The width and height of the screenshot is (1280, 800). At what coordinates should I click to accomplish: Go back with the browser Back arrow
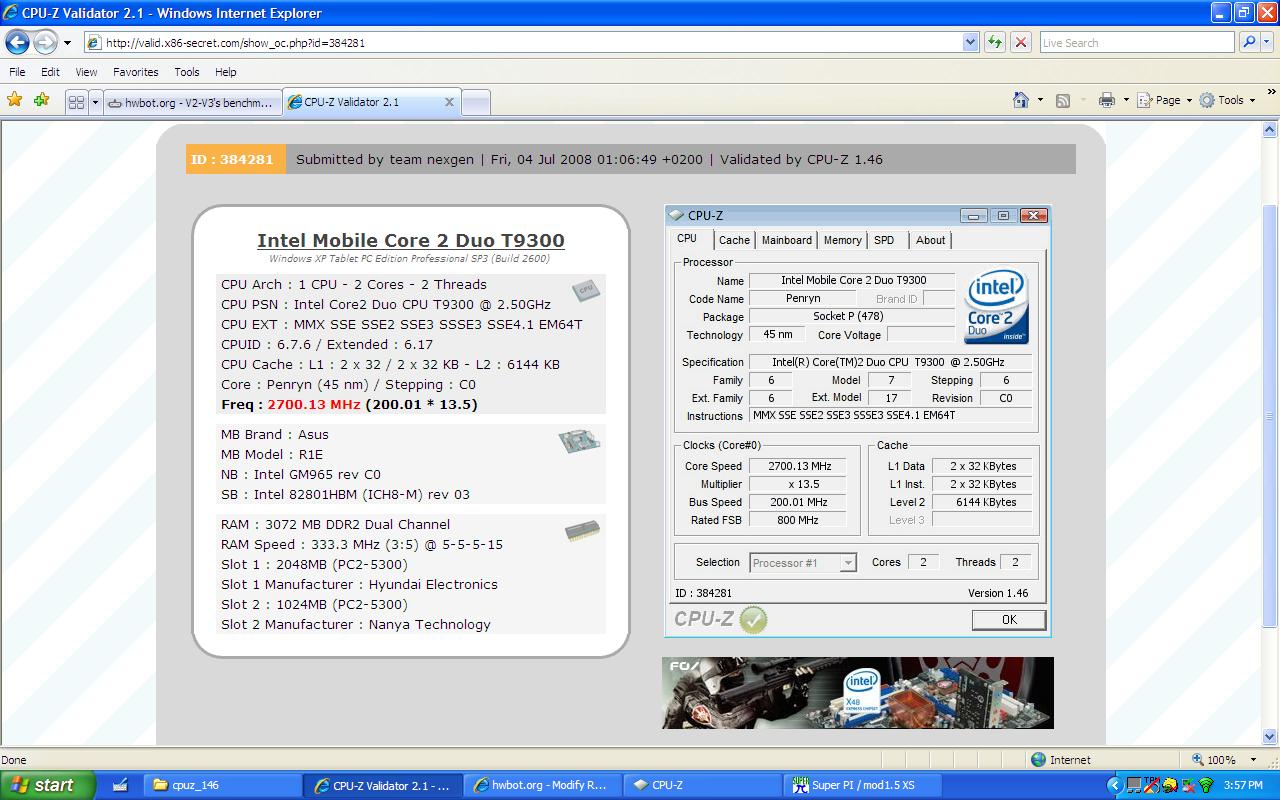click(17, 42)
